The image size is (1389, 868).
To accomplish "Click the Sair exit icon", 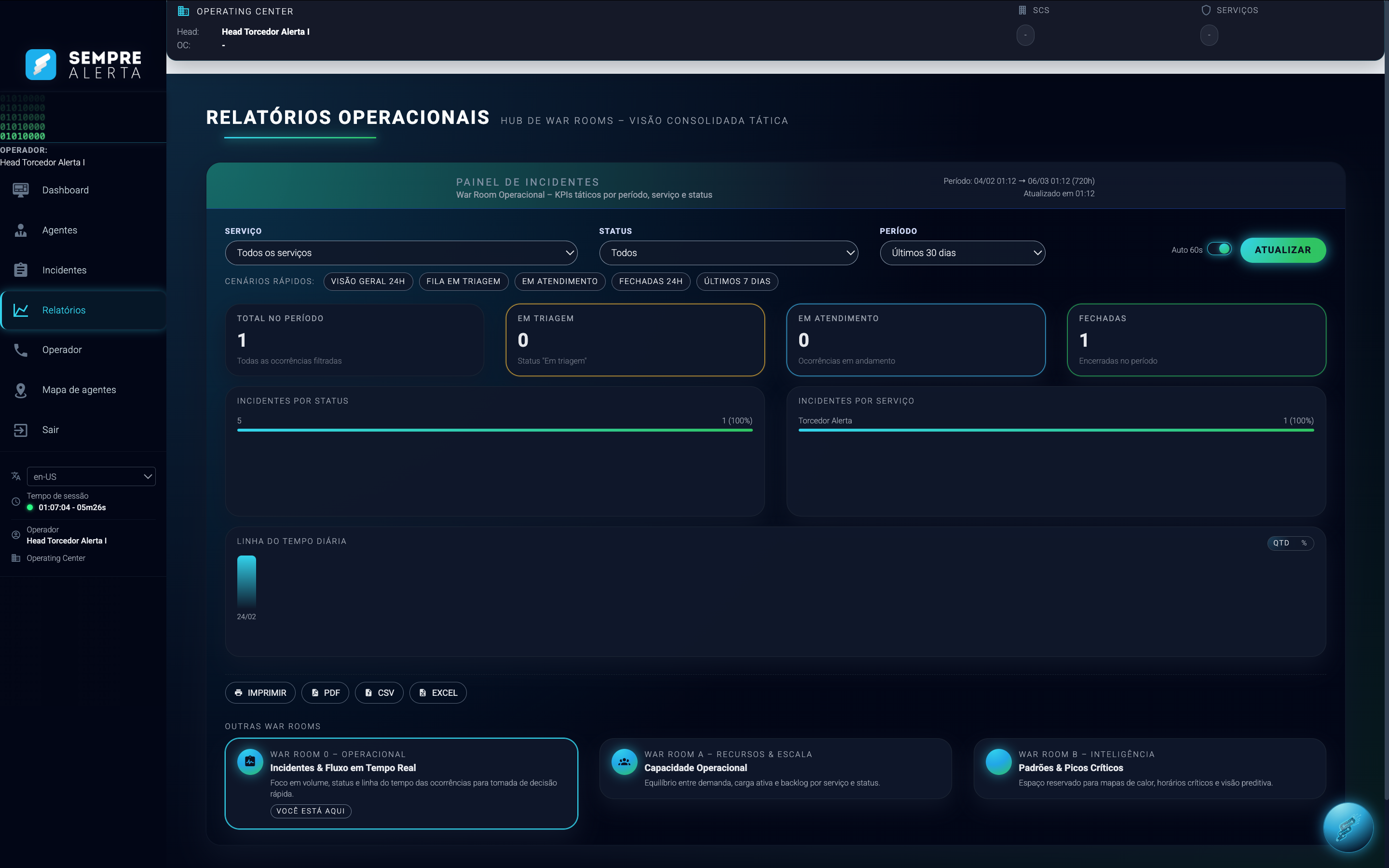I will coord(21,430).
